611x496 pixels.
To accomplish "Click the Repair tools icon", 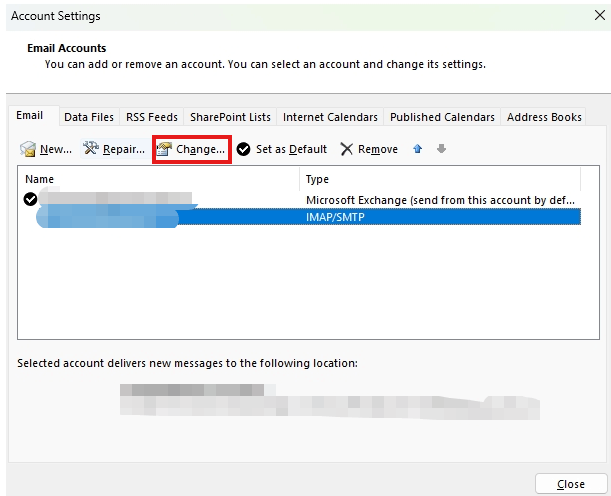I will coord(91,148).
